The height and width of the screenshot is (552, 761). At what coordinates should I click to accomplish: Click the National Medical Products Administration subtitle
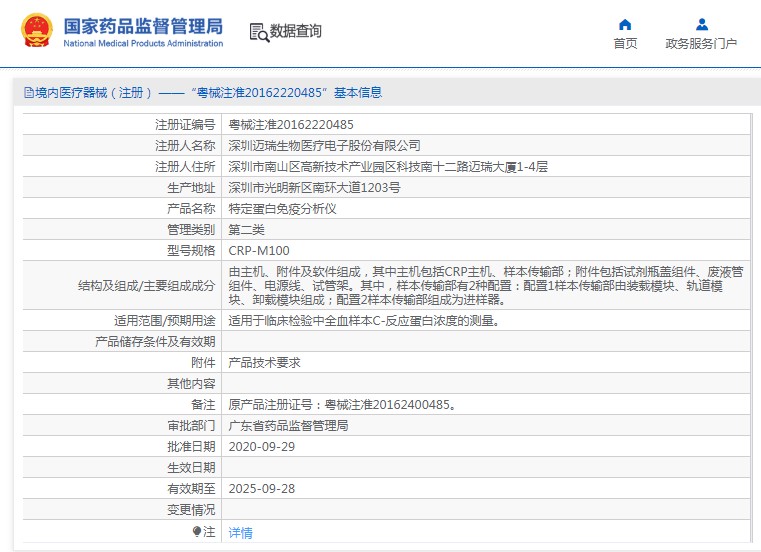143,44
